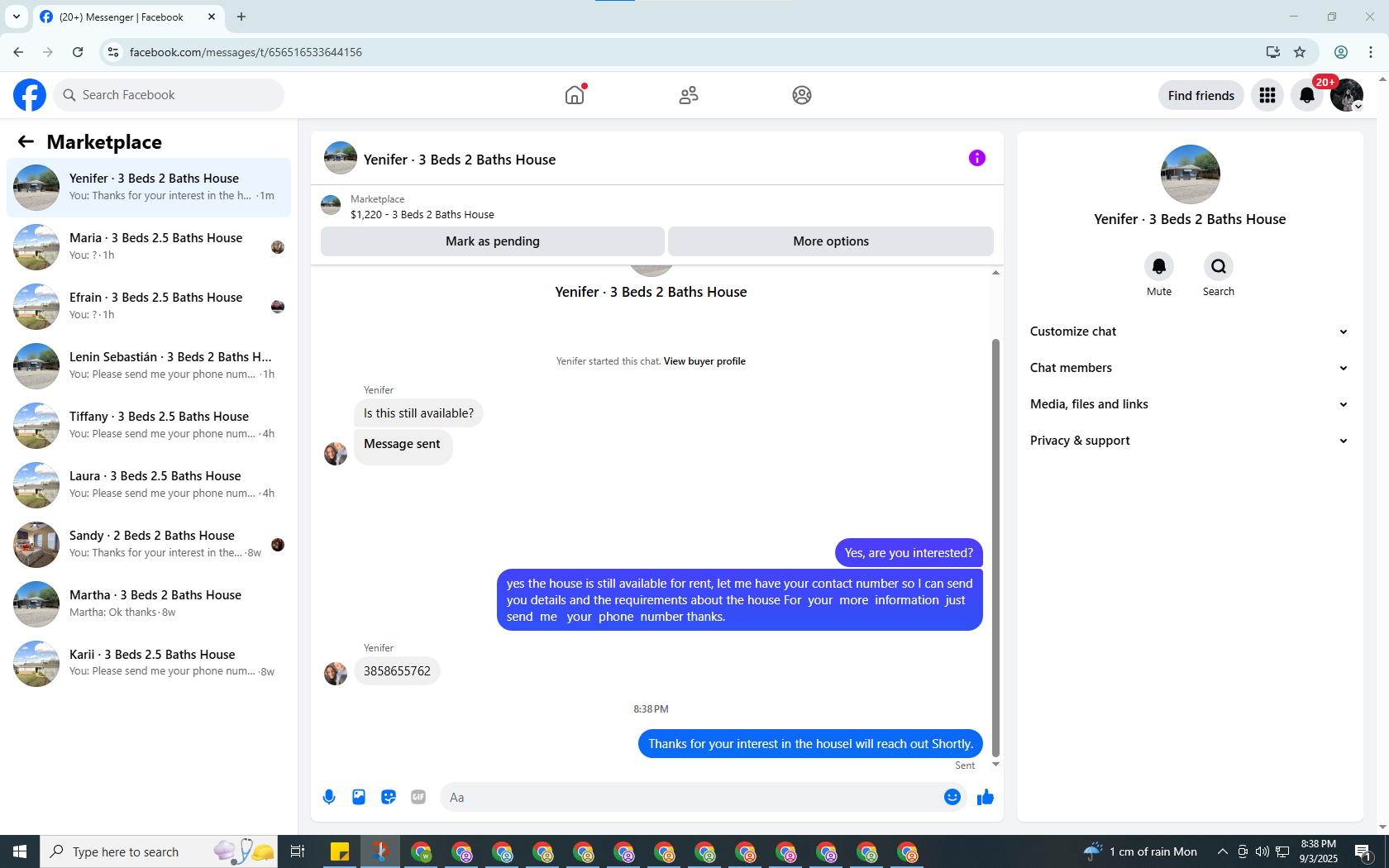The height and width of the screenshot is (868, 1389).
Task: Click the chat scrollbar down arrow
Action: 995,765
